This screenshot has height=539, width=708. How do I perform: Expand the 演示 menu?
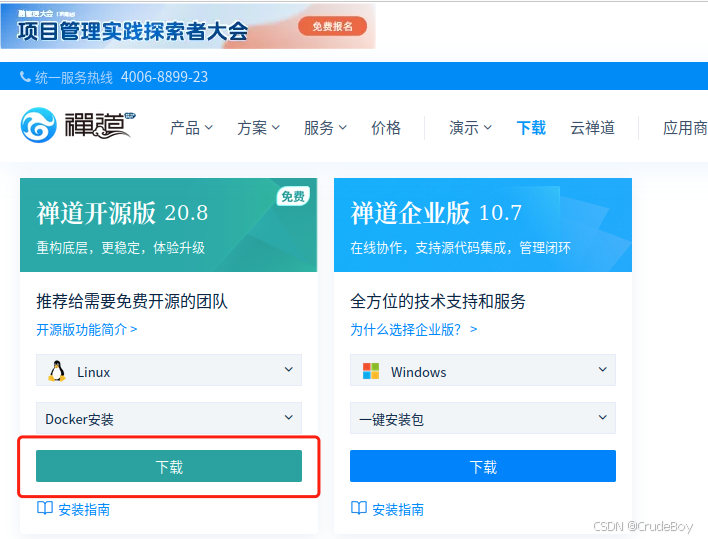point(470,128)
